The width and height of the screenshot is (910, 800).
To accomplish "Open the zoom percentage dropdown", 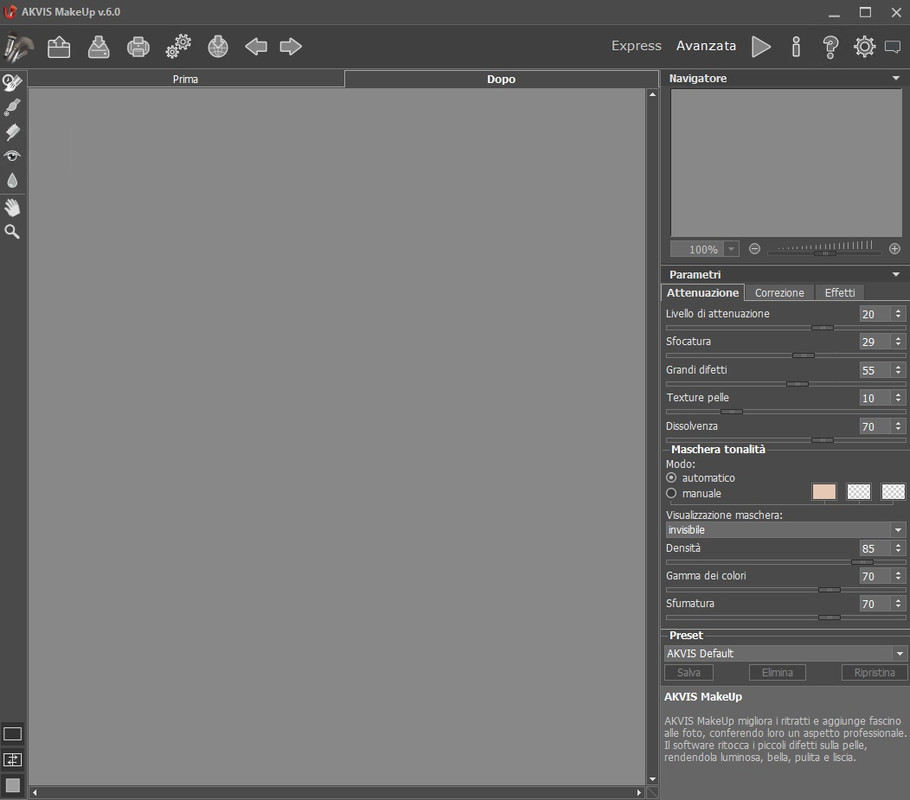I will pos(732,249).
